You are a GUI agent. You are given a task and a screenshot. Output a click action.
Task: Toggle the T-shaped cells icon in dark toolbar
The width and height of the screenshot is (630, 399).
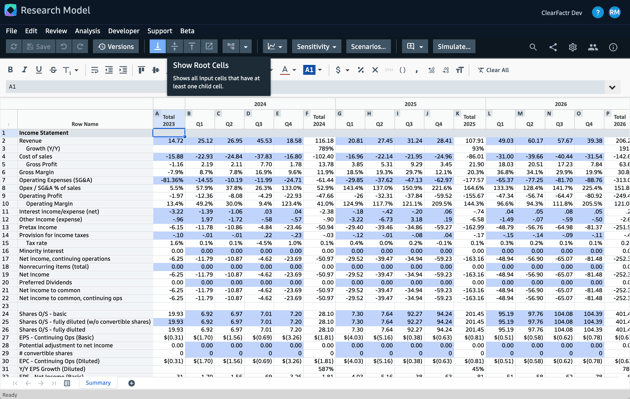point(192,47)
